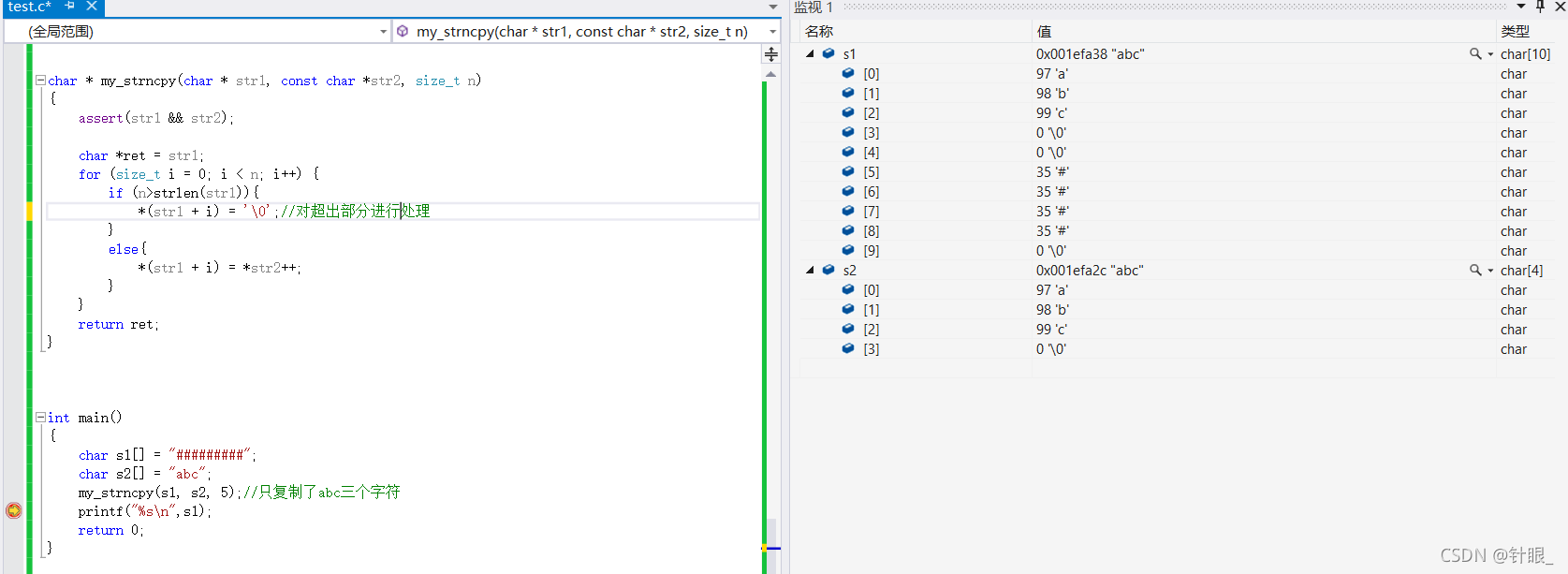Click the s1 [9] element icon
The image size is (1568, 574).
click(848, 250)
